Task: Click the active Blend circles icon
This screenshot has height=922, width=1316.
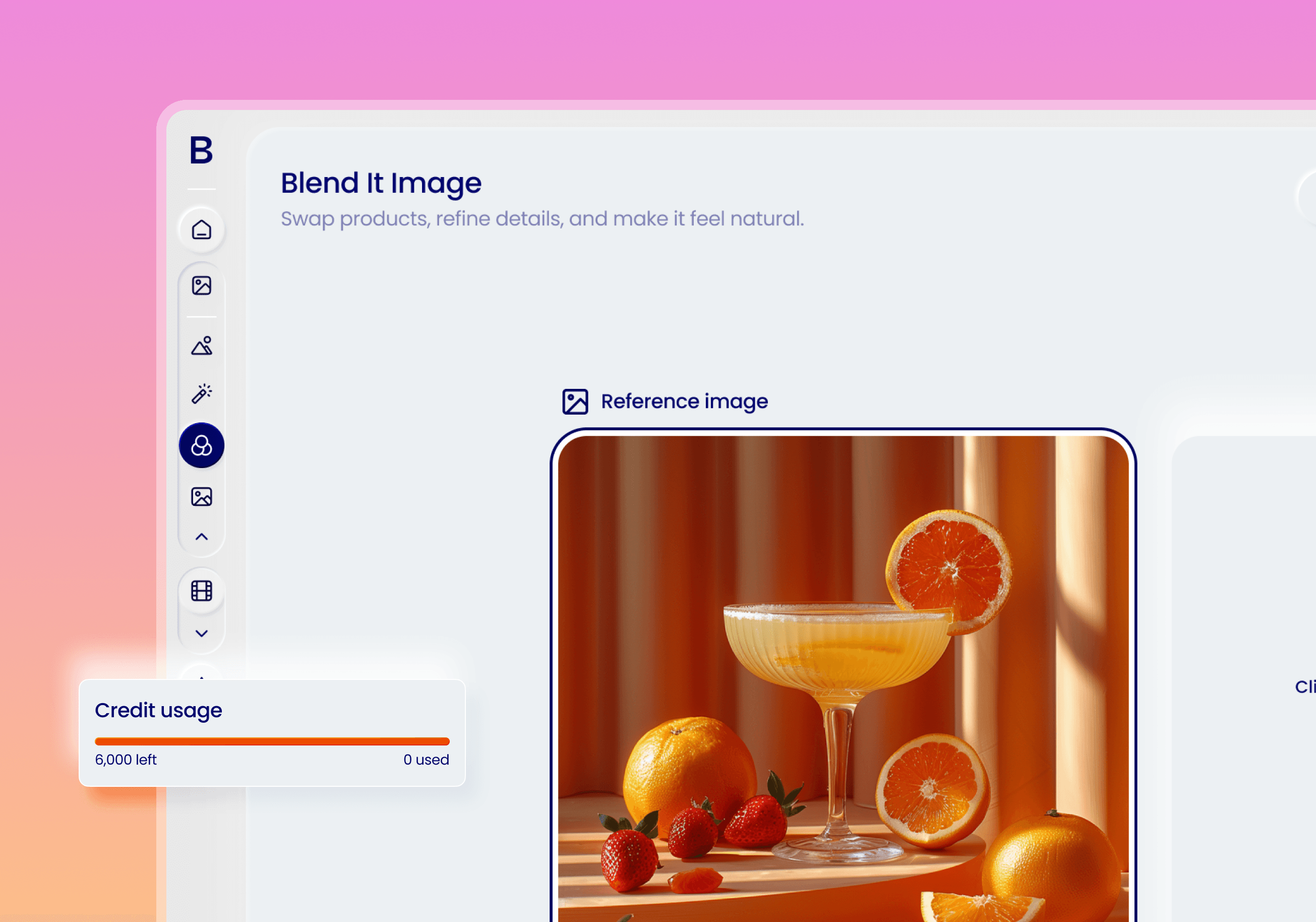Action: [x=201, y=445]
